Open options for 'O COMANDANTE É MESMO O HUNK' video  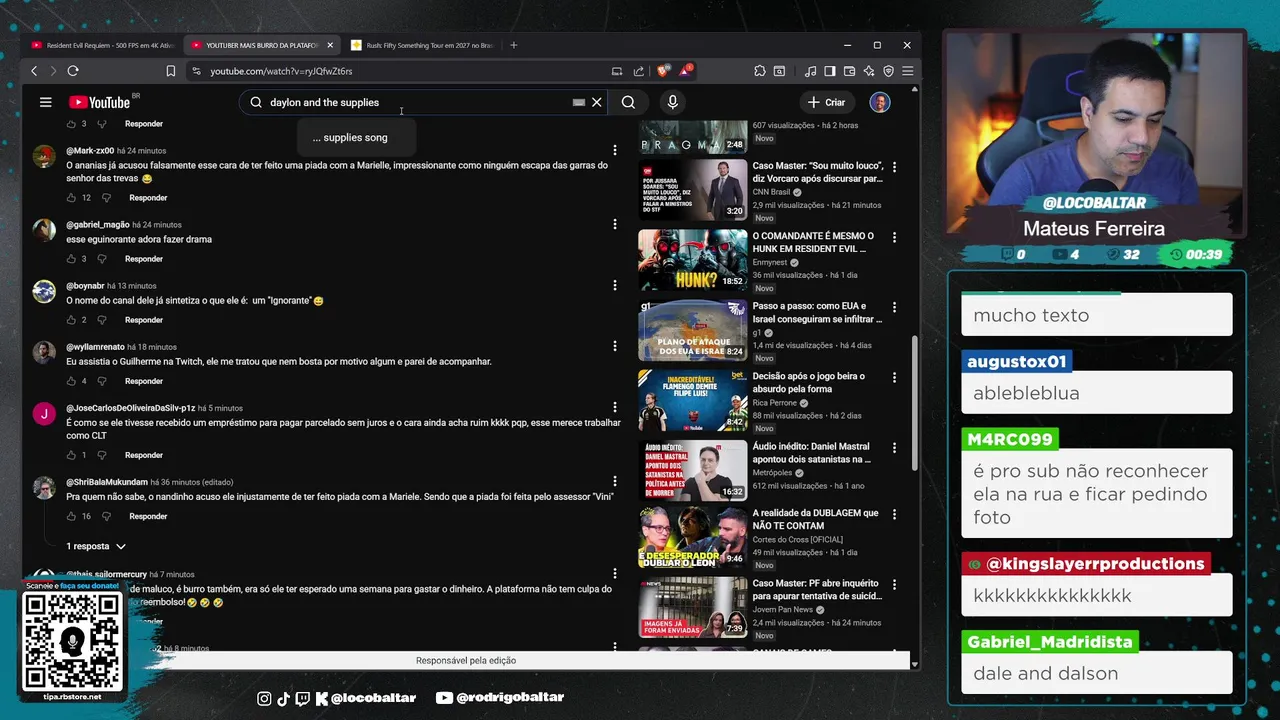click(894, 238)
